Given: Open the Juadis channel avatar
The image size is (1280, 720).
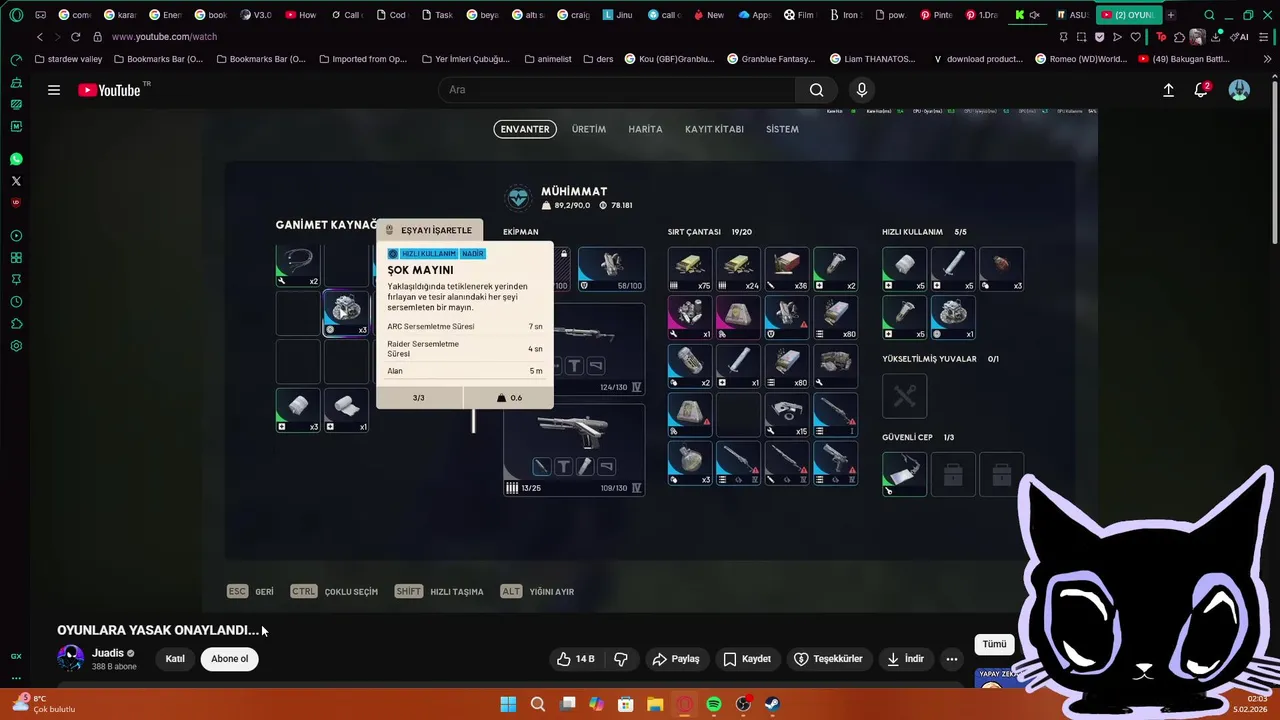Looking at the screenshot, I should click(x=70, y=658).
